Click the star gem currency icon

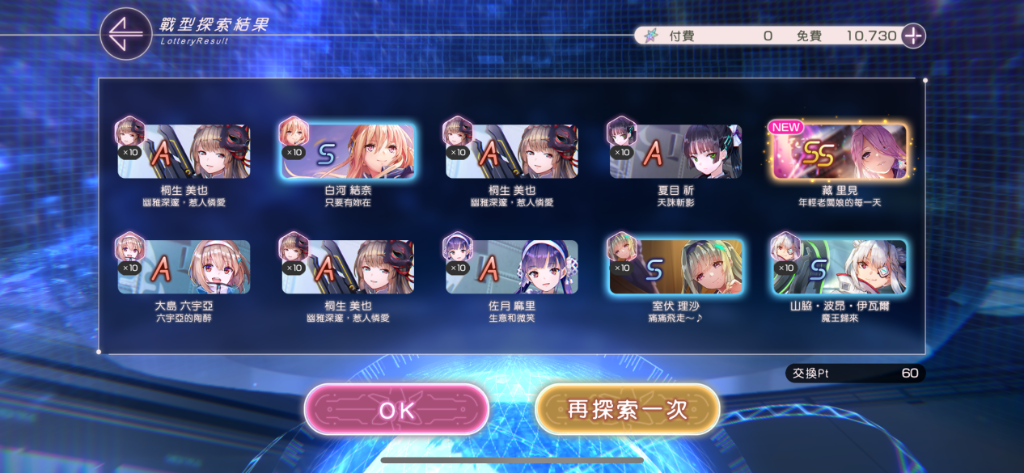tap(652, 36)
